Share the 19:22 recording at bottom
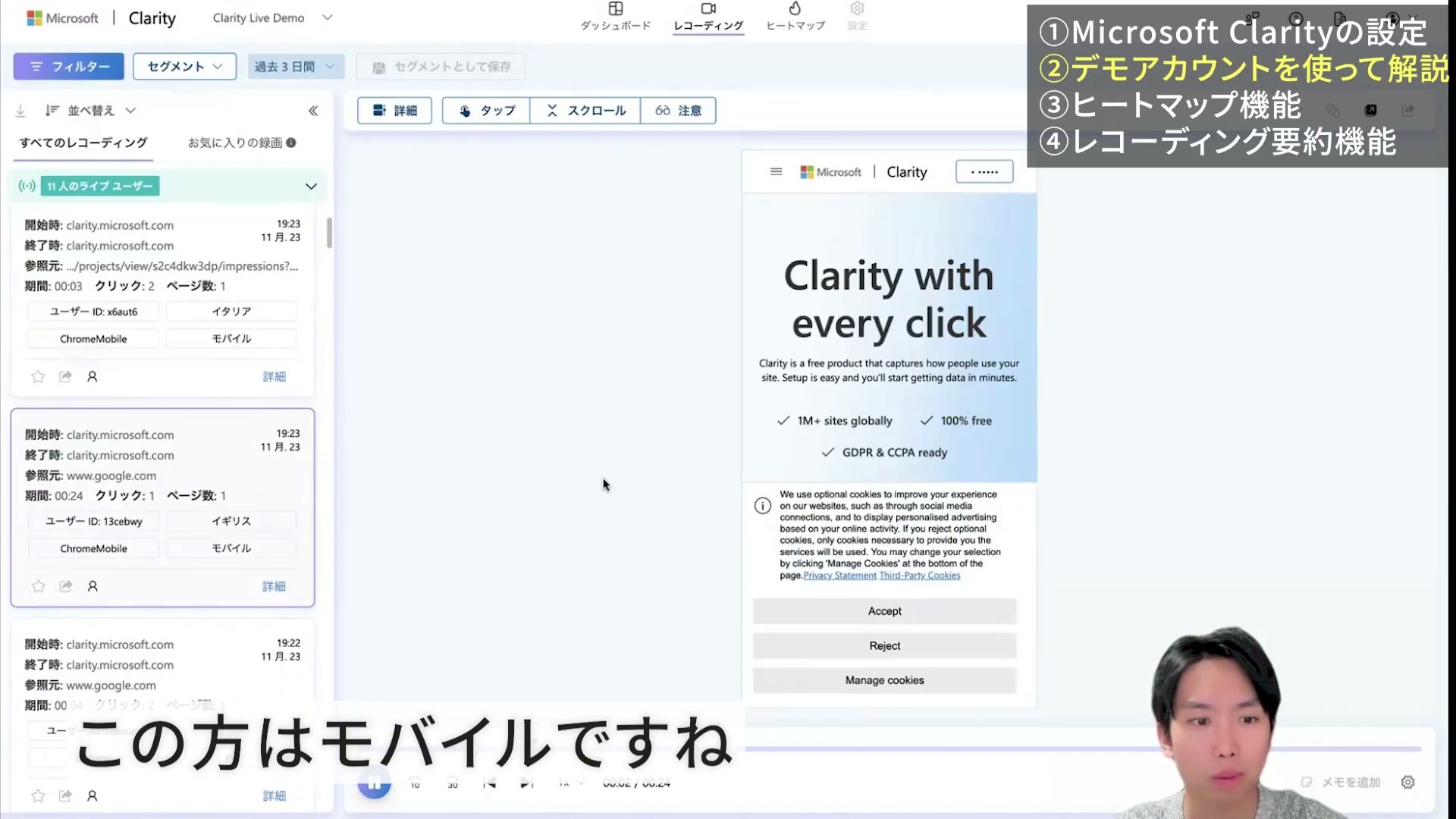This screenshot has height=819, width=1456. click(65, 796)
